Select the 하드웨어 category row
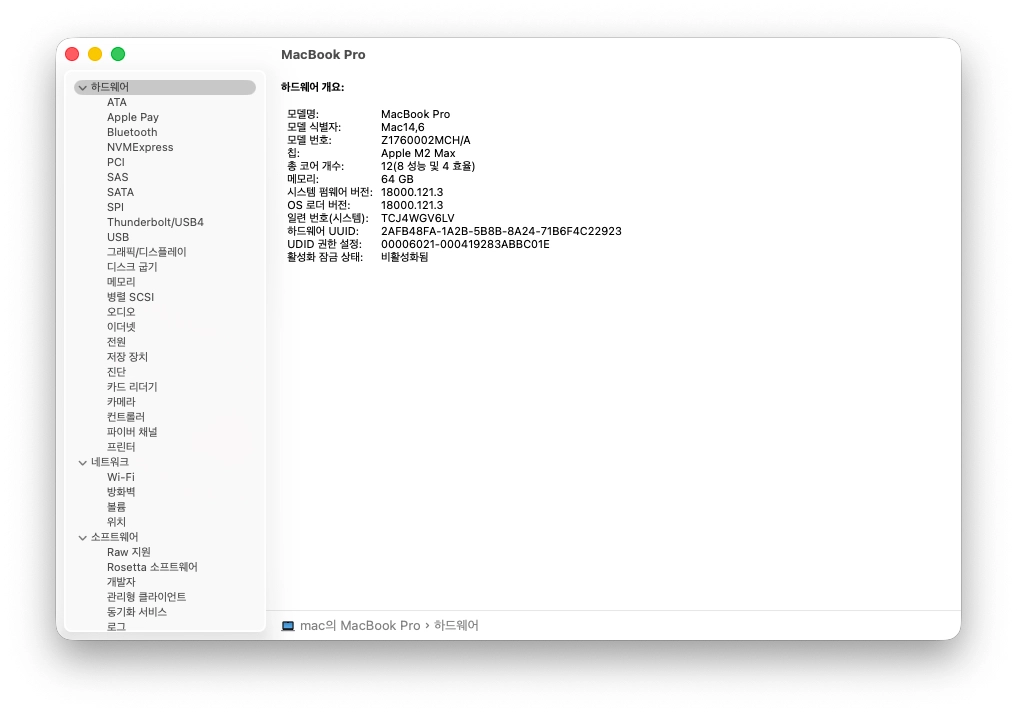1017x714 pixels. click(165, 87)
